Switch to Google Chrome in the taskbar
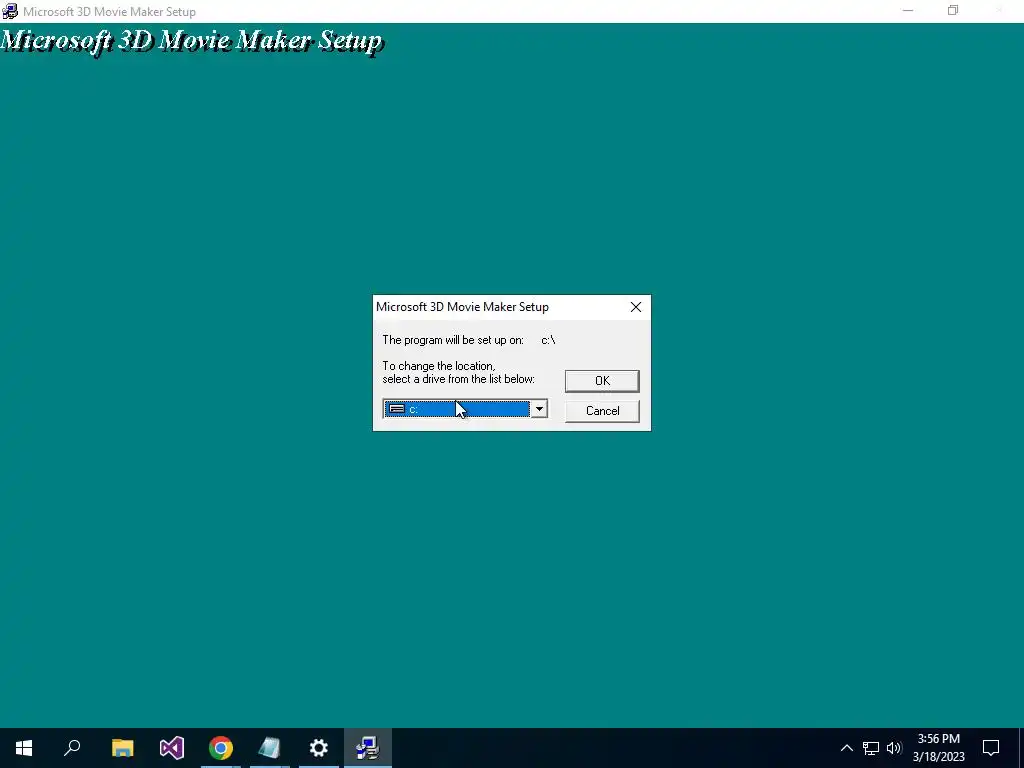The width and height of the screenshot is (1024, 768). (221, 748)
